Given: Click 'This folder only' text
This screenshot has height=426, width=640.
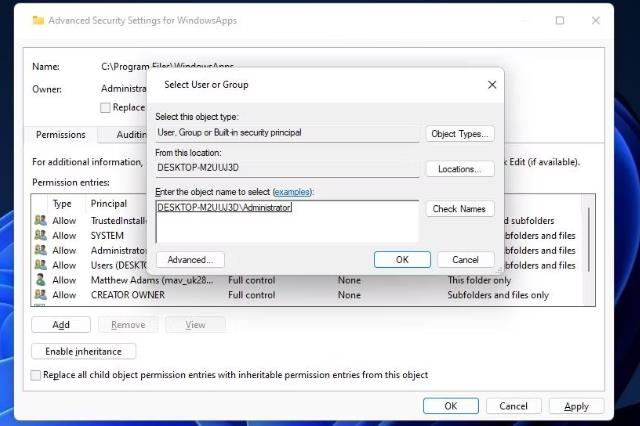Looking at the screenshot, I should click(479, 280).
